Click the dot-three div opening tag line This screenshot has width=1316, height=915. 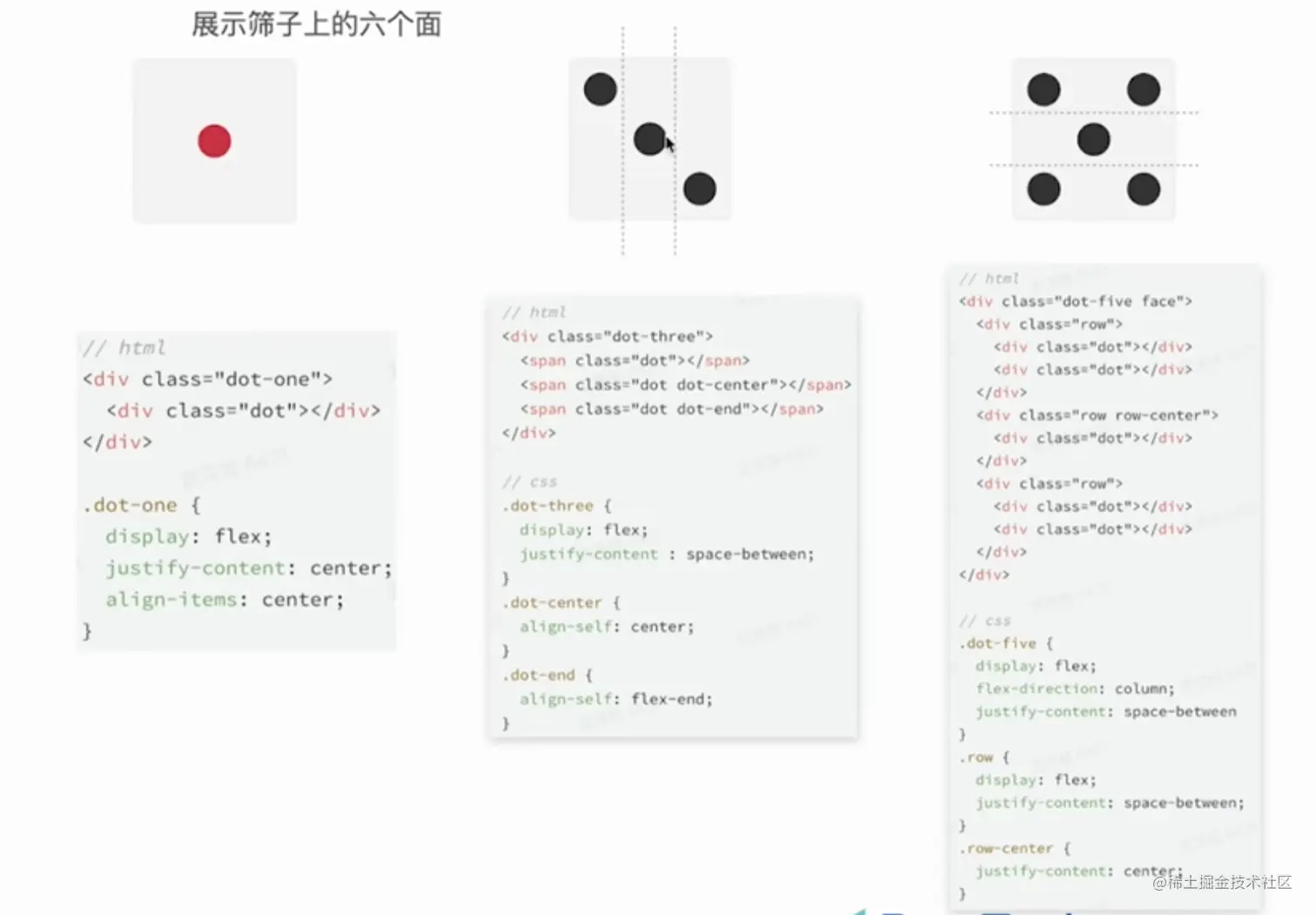(x=608, y=336)
